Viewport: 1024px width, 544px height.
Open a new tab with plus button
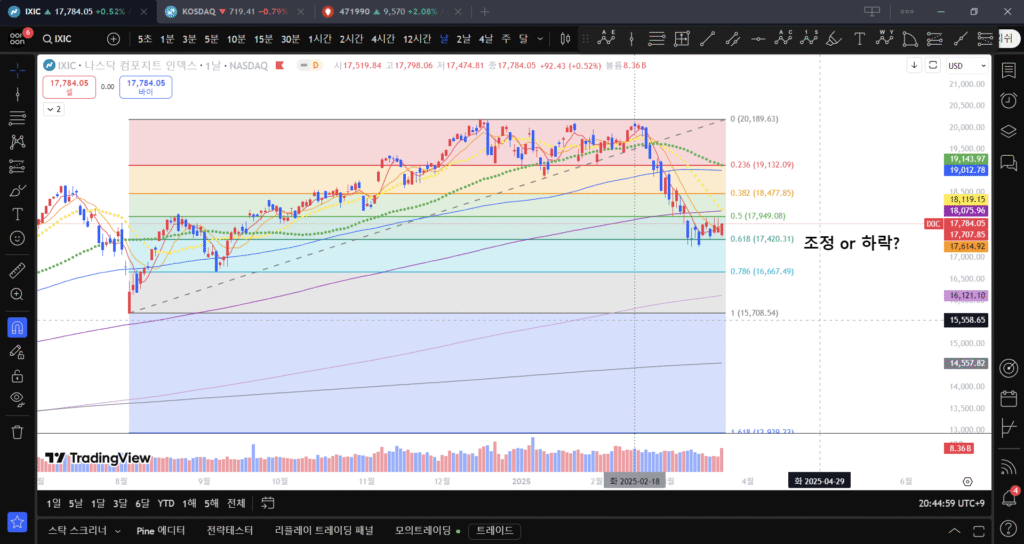pos(485,12)
